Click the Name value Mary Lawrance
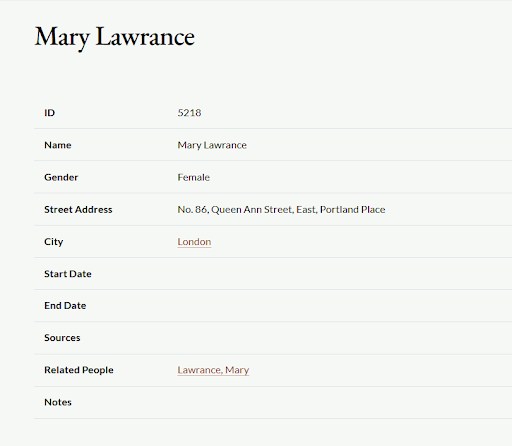 [x=212, y=145]
